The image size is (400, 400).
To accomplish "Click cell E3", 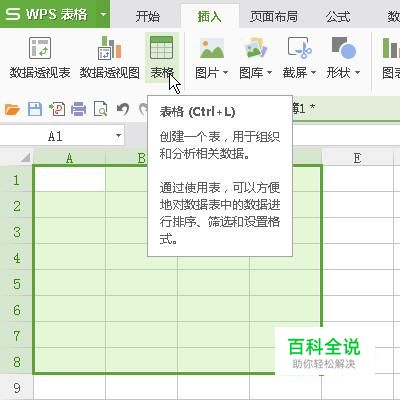I will (x=358, y=231).
